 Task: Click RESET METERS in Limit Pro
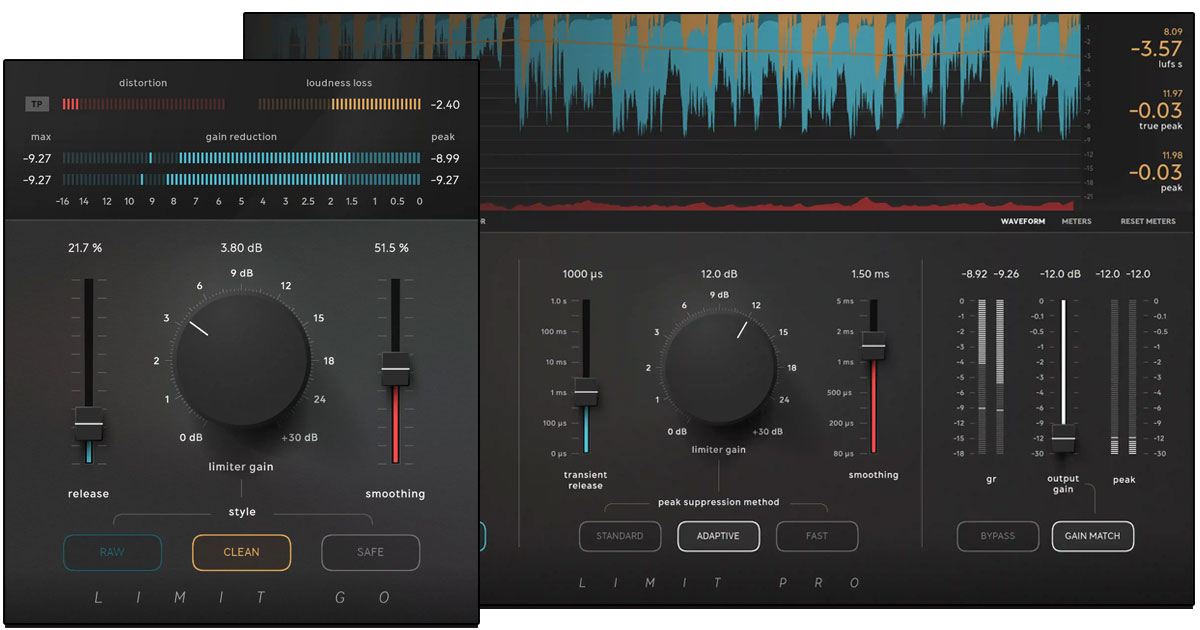[1147, 221]
